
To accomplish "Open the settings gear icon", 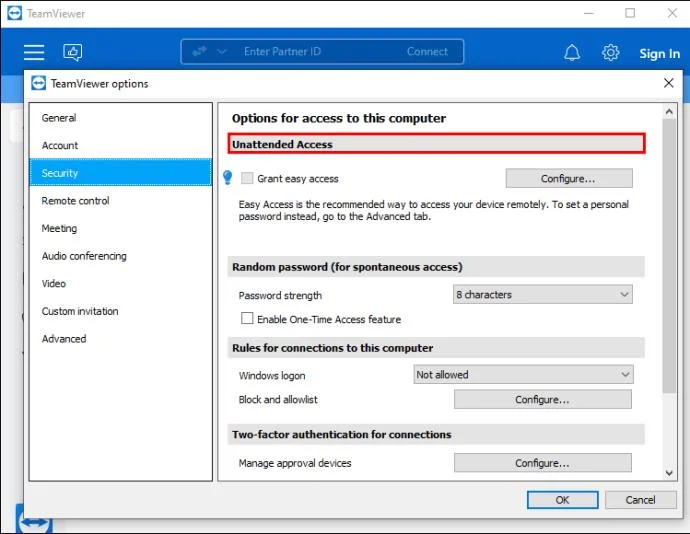I will [x=610, y=52].
